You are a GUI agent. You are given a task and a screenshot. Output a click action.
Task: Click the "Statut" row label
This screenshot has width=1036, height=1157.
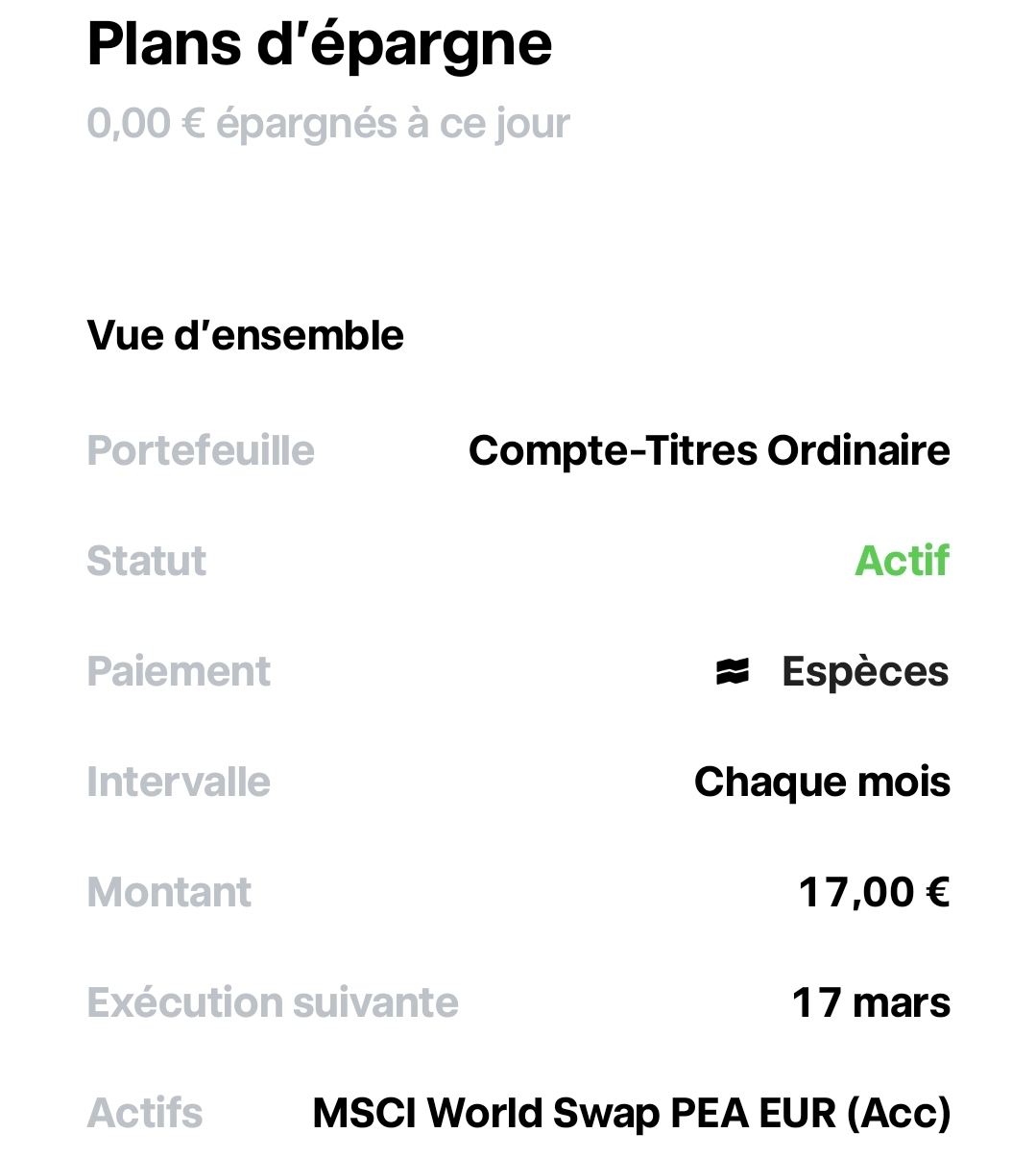146,561
